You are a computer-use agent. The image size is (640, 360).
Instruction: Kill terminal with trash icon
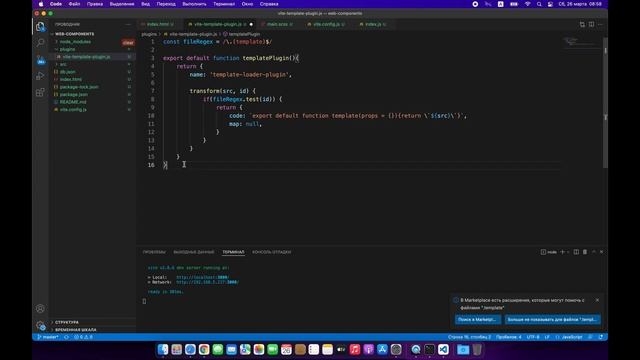pos(585,252)
